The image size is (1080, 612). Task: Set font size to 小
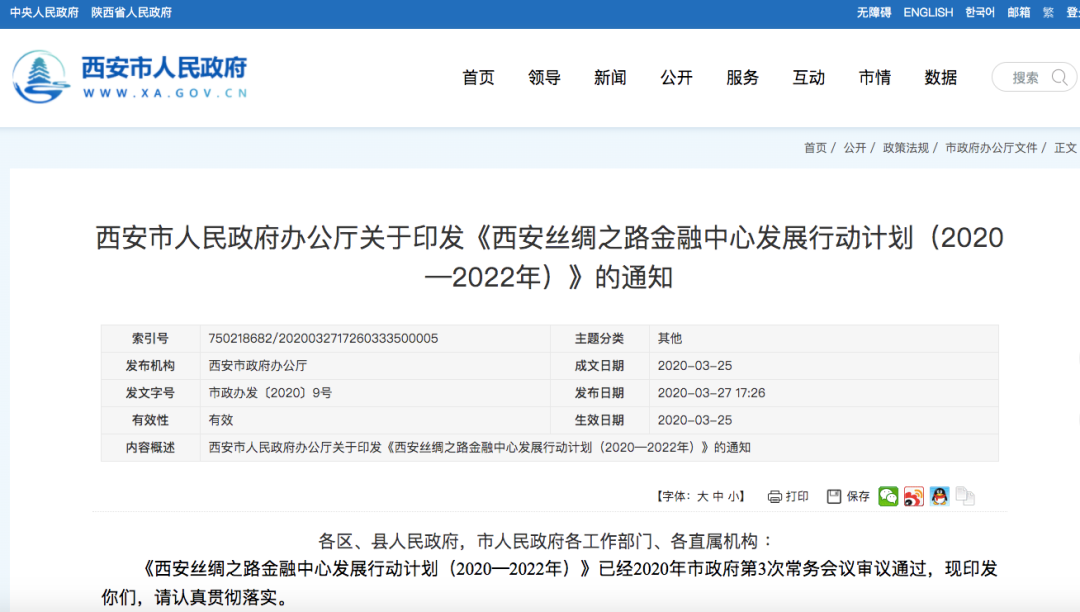[x=734, y=496]
